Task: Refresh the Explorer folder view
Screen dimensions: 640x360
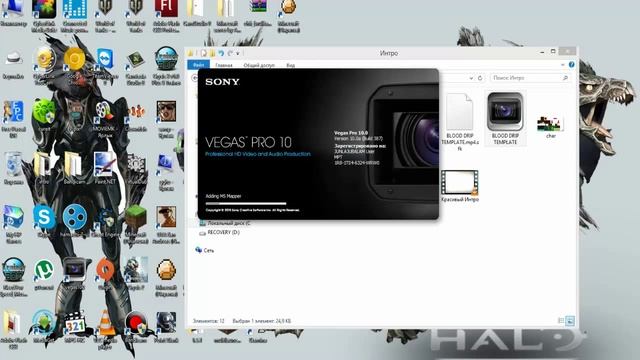Action: click(480, 78)
